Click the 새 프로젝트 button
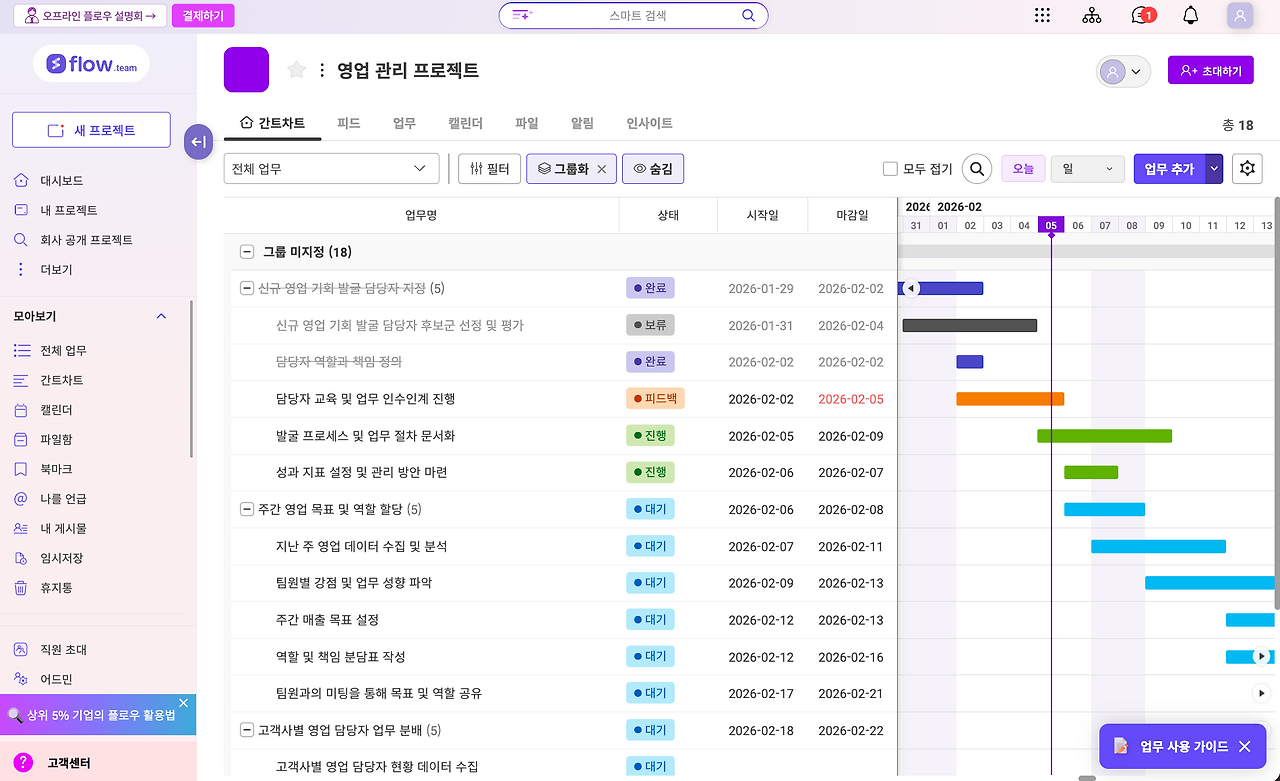 pos(91,130)
